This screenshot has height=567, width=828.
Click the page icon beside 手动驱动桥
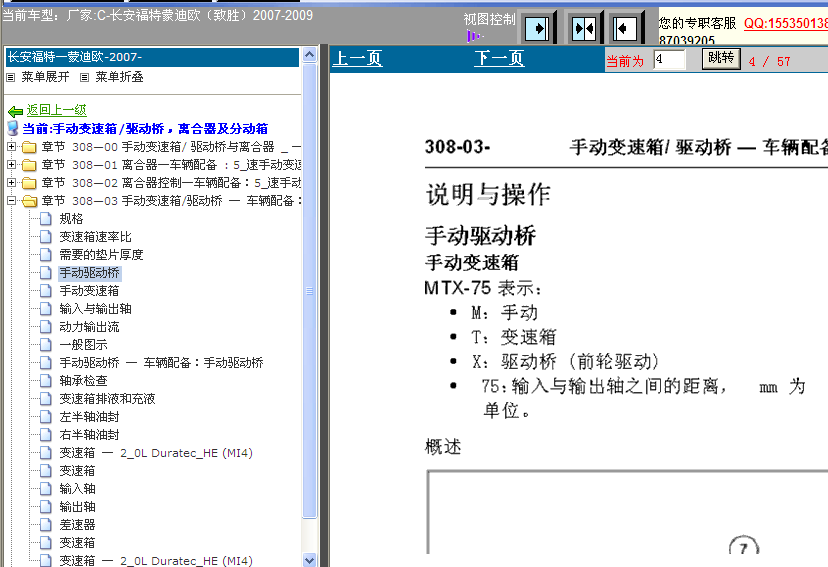[46, 272]
